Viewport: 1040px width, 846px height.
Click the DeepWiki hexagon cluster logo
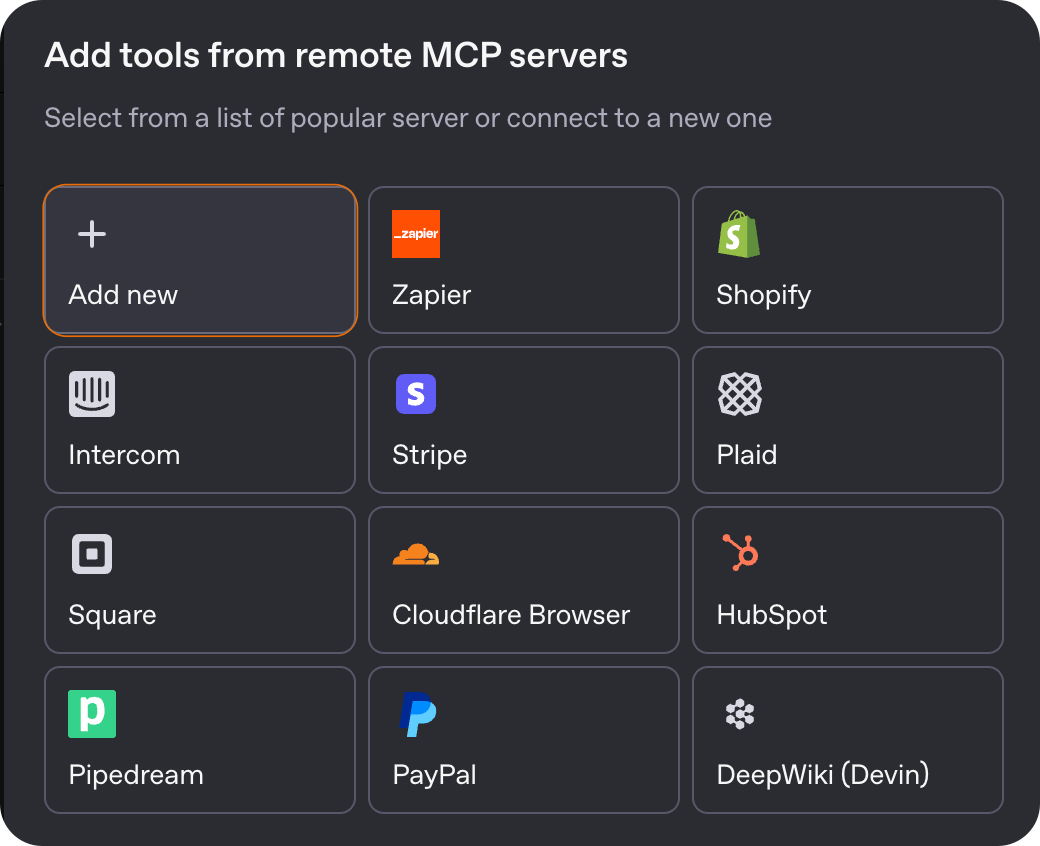coord(740,714)
